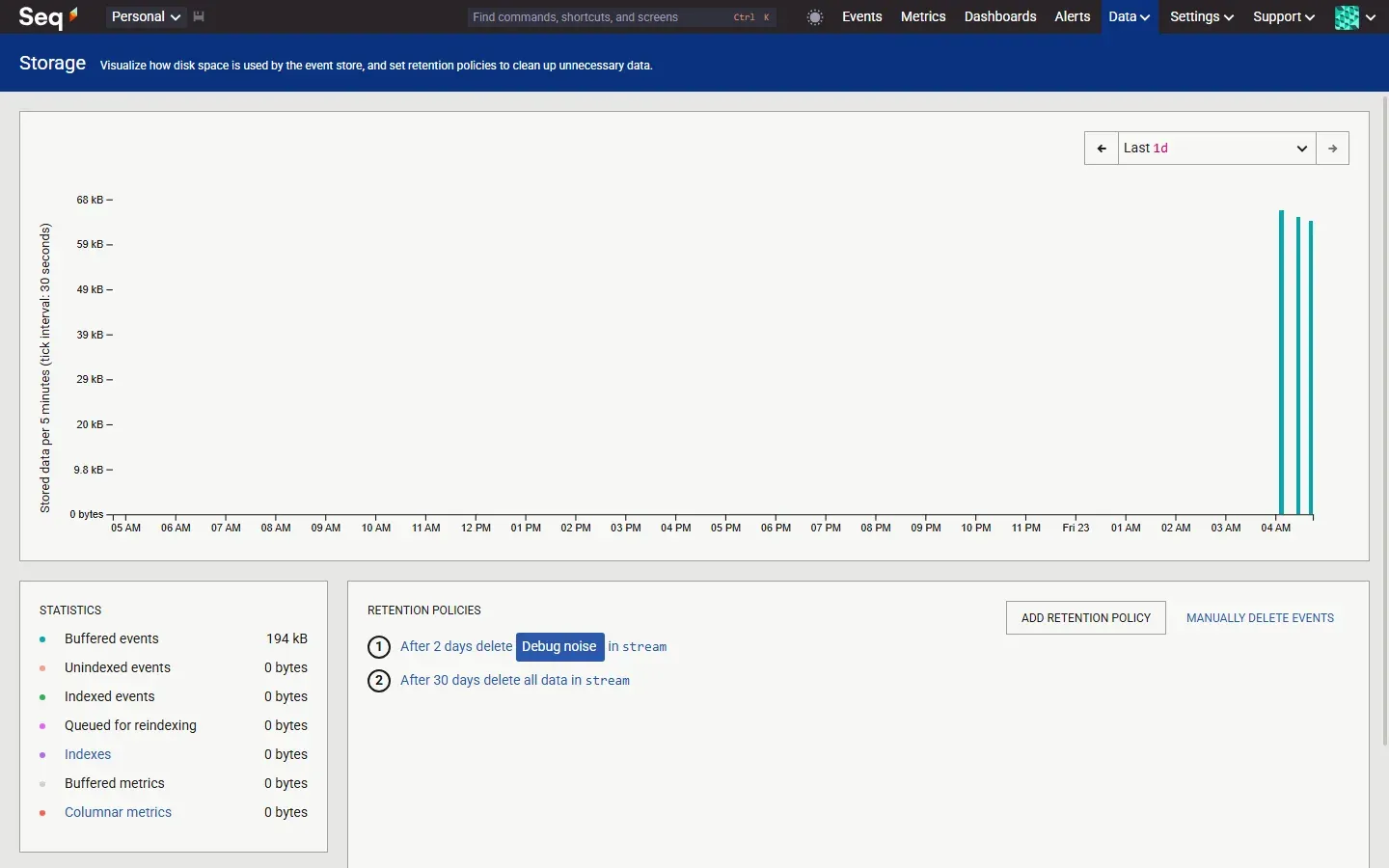Click the Indexed events statistic label
1389x868 pixels.
point(110,697)
